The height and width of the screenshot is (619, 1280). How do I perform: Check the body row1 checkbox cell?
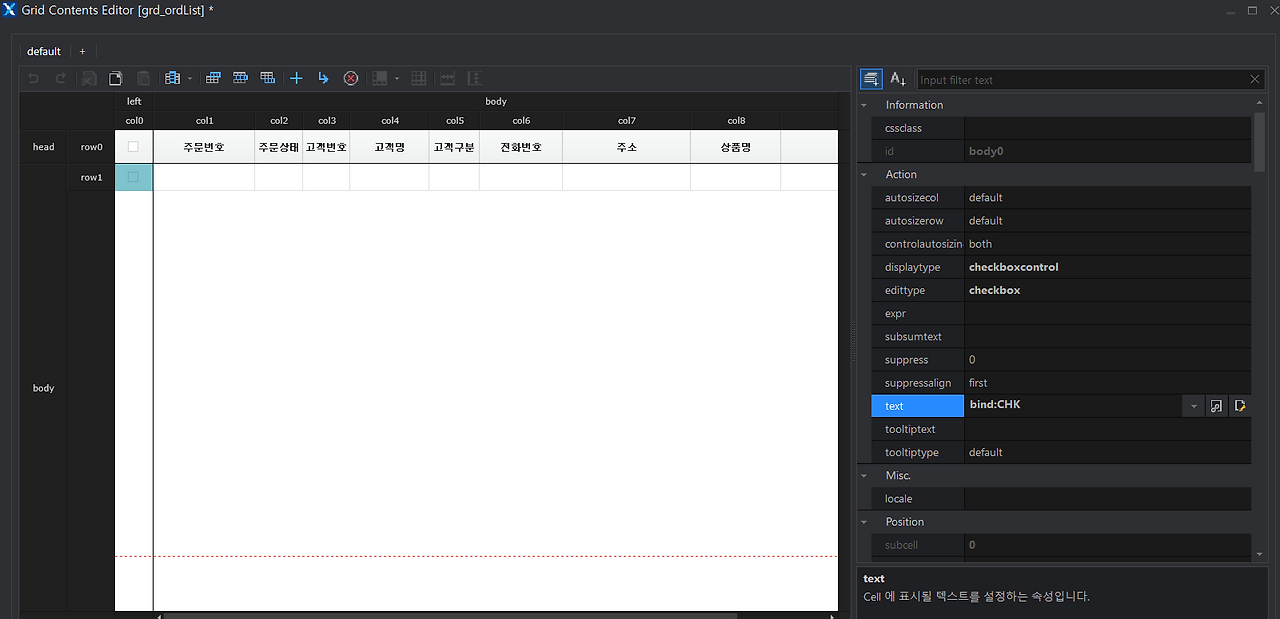tap(134, 176)
